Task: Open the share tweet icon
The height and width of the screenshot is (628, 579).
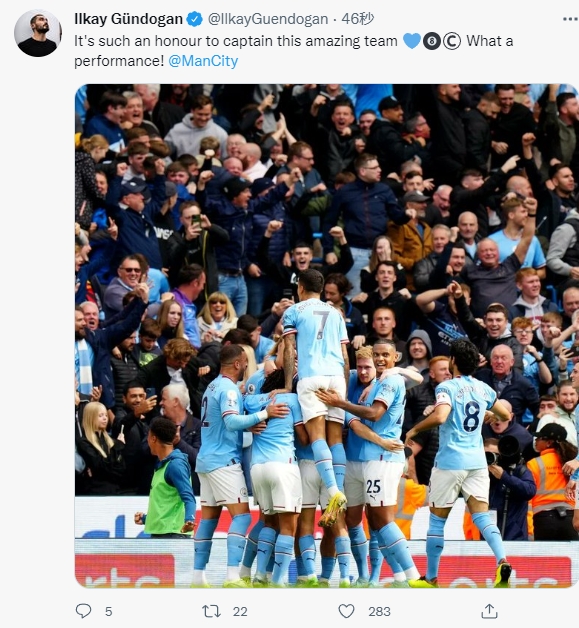Action: point(489,611)
